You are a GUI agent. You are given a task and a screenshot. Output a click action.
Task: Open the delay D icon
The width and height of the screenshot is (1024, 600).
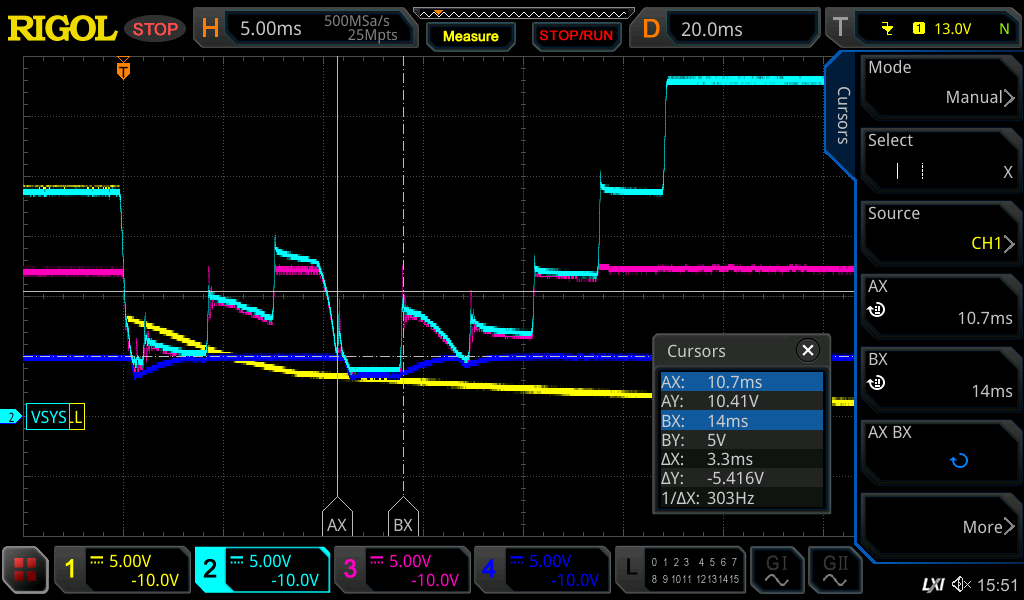point(651,29)
